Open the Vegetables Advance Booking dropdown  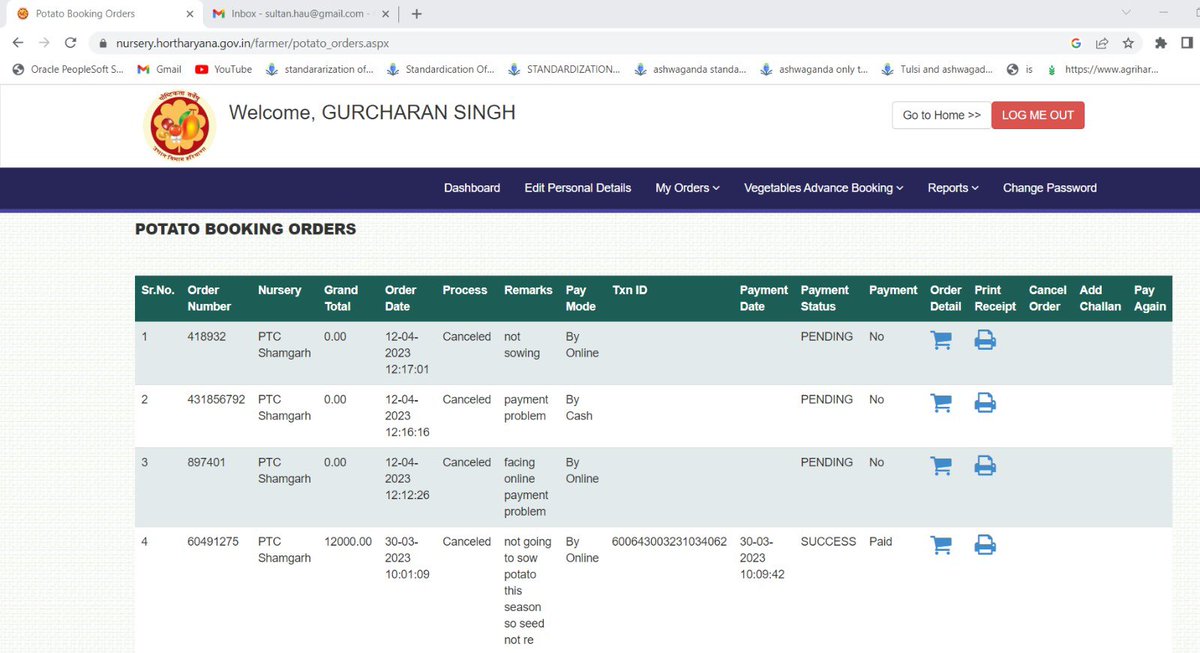(x=822, y=187)
